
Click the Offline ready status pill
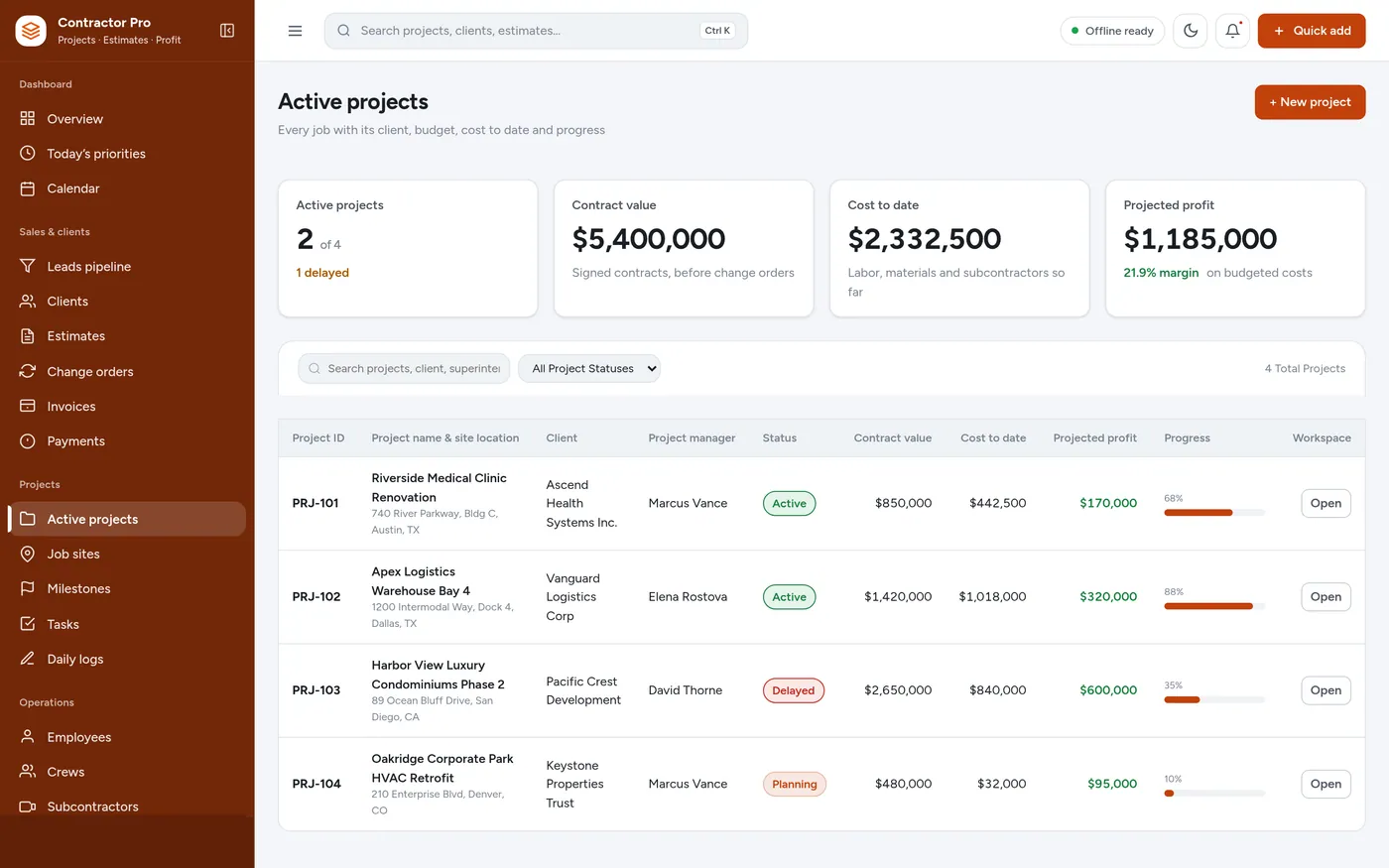1112,31
